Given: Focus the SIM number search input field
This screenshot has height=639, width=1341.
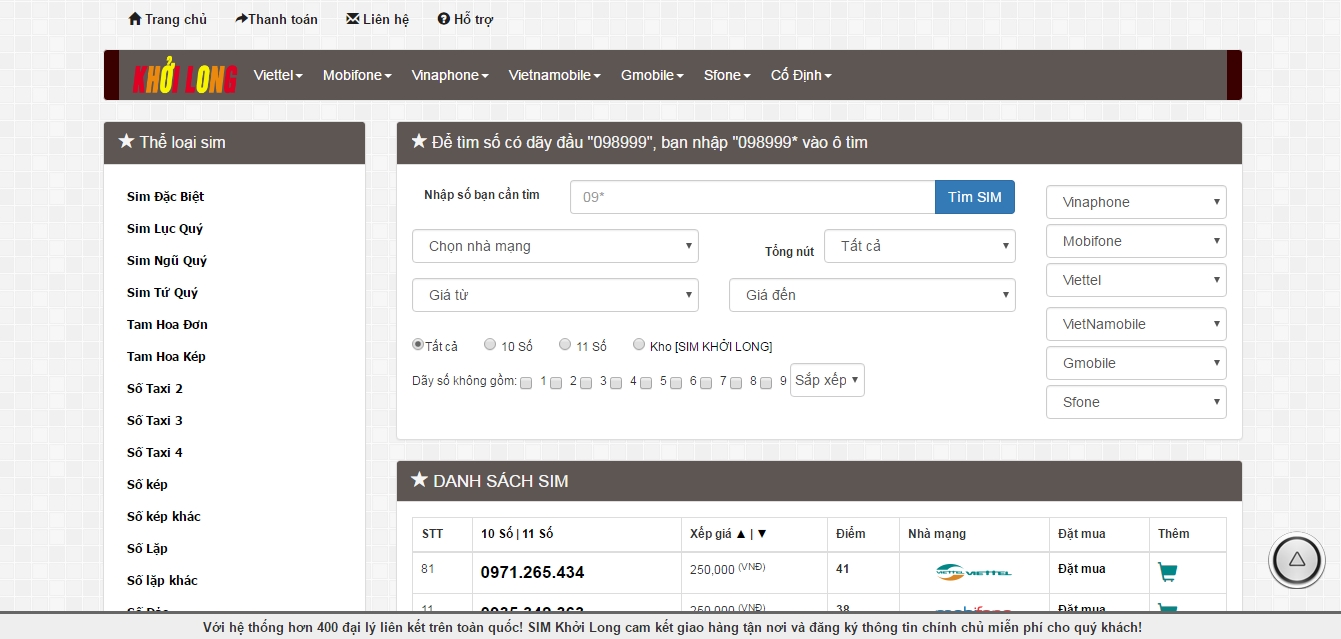Looking at the screenshot, I should click(752, 197).
